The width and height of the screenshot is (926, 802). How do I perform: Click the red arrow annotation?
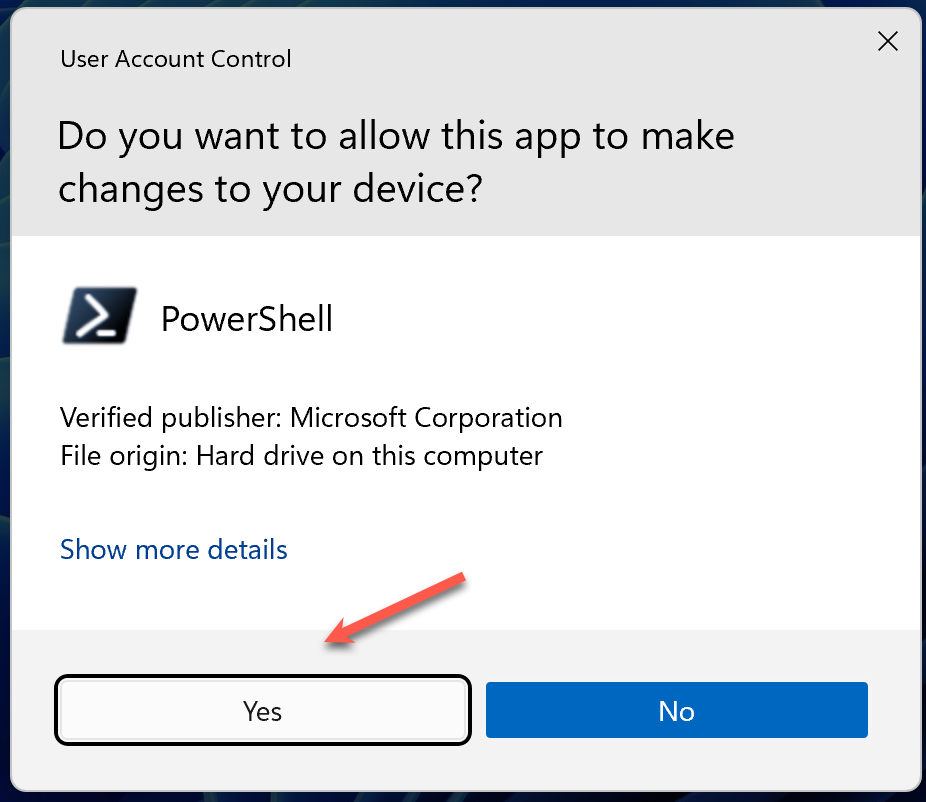point(397,609)
